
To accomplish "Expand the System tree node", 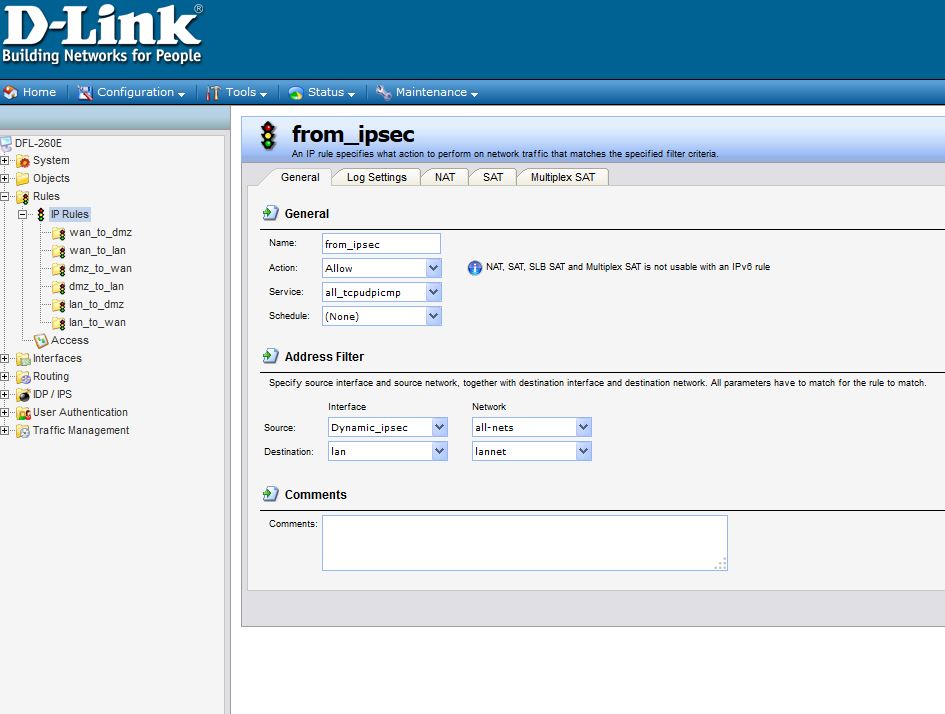I will click(5, 161).
